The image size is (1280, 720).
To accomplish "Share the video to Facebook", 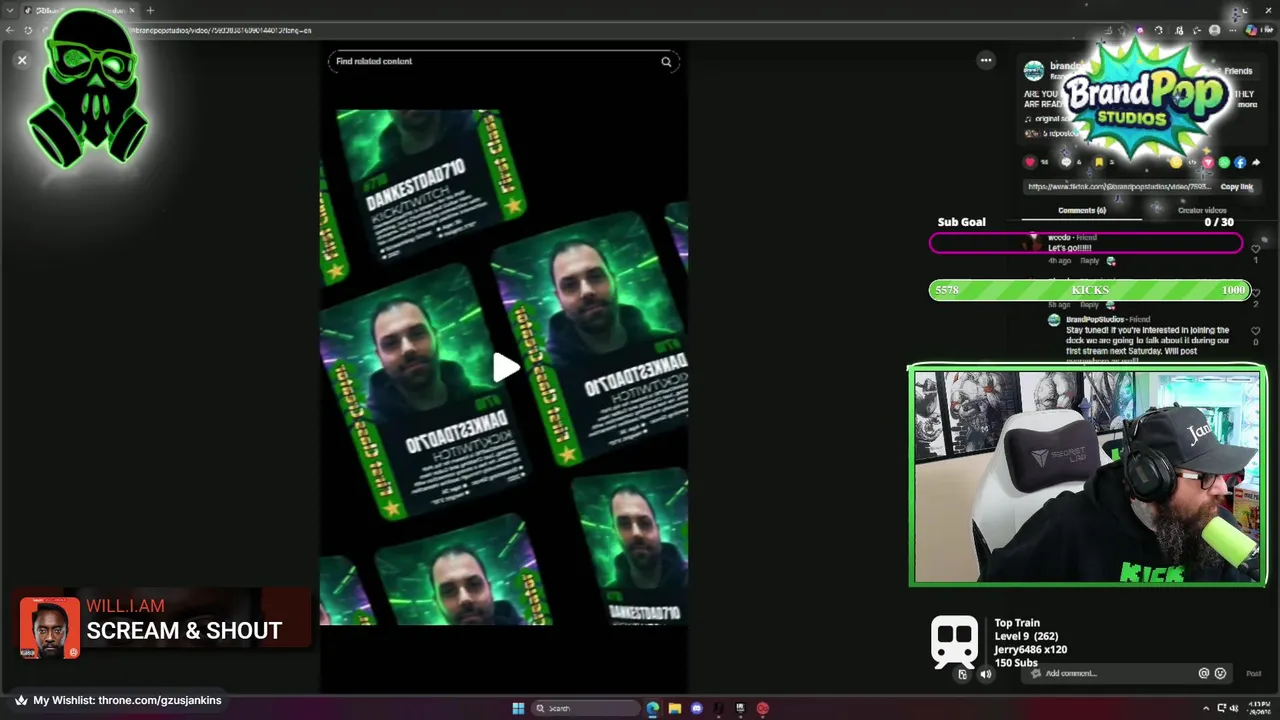I will coord(1240,162).
